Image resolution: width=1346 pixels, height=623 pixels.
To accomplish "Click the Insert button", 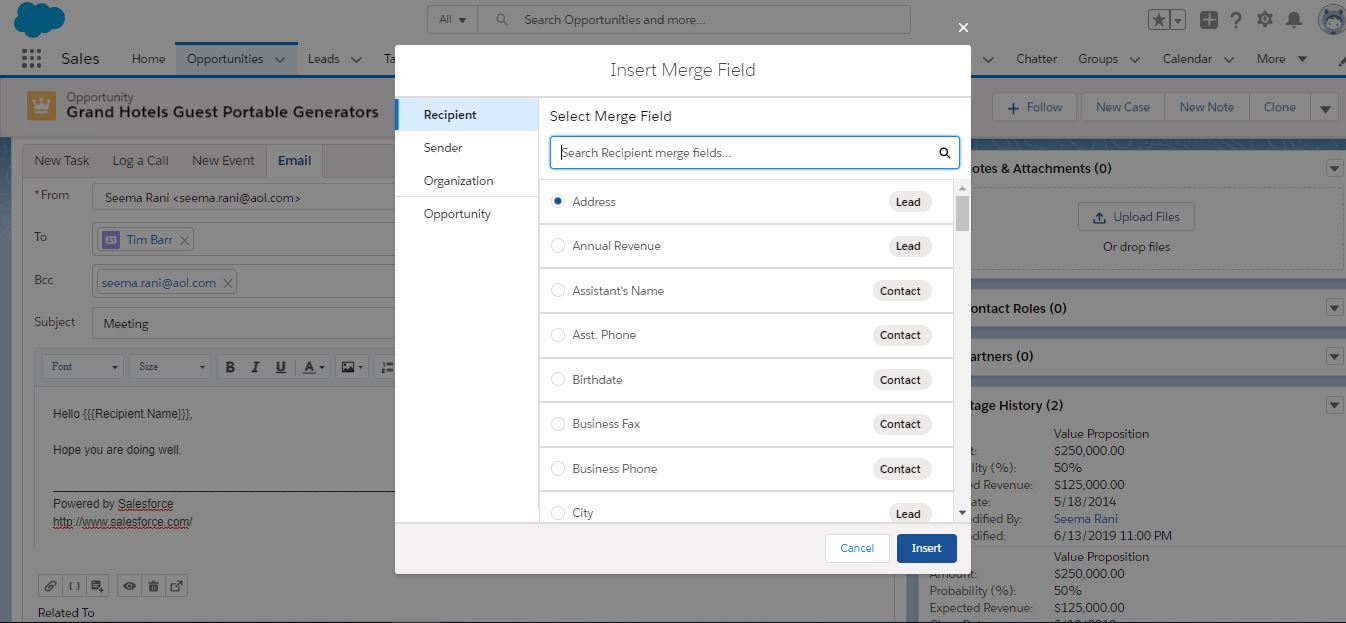I will pos(926,548).
